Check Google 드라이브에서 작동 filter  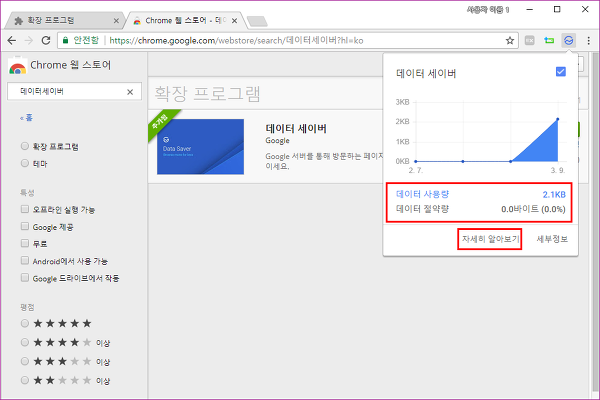pyautogui.click(x=25, y=278)
